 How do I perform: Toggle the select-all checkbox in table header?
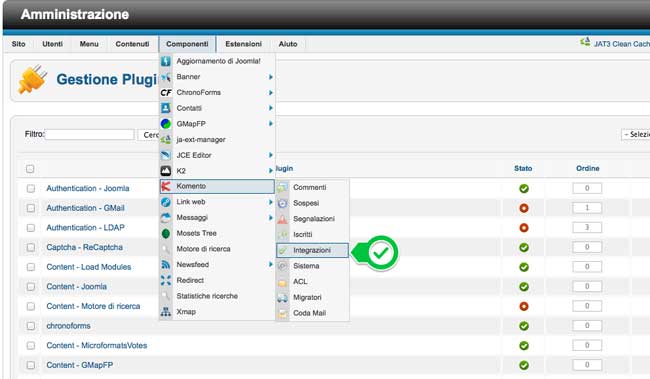click(30, 169)
